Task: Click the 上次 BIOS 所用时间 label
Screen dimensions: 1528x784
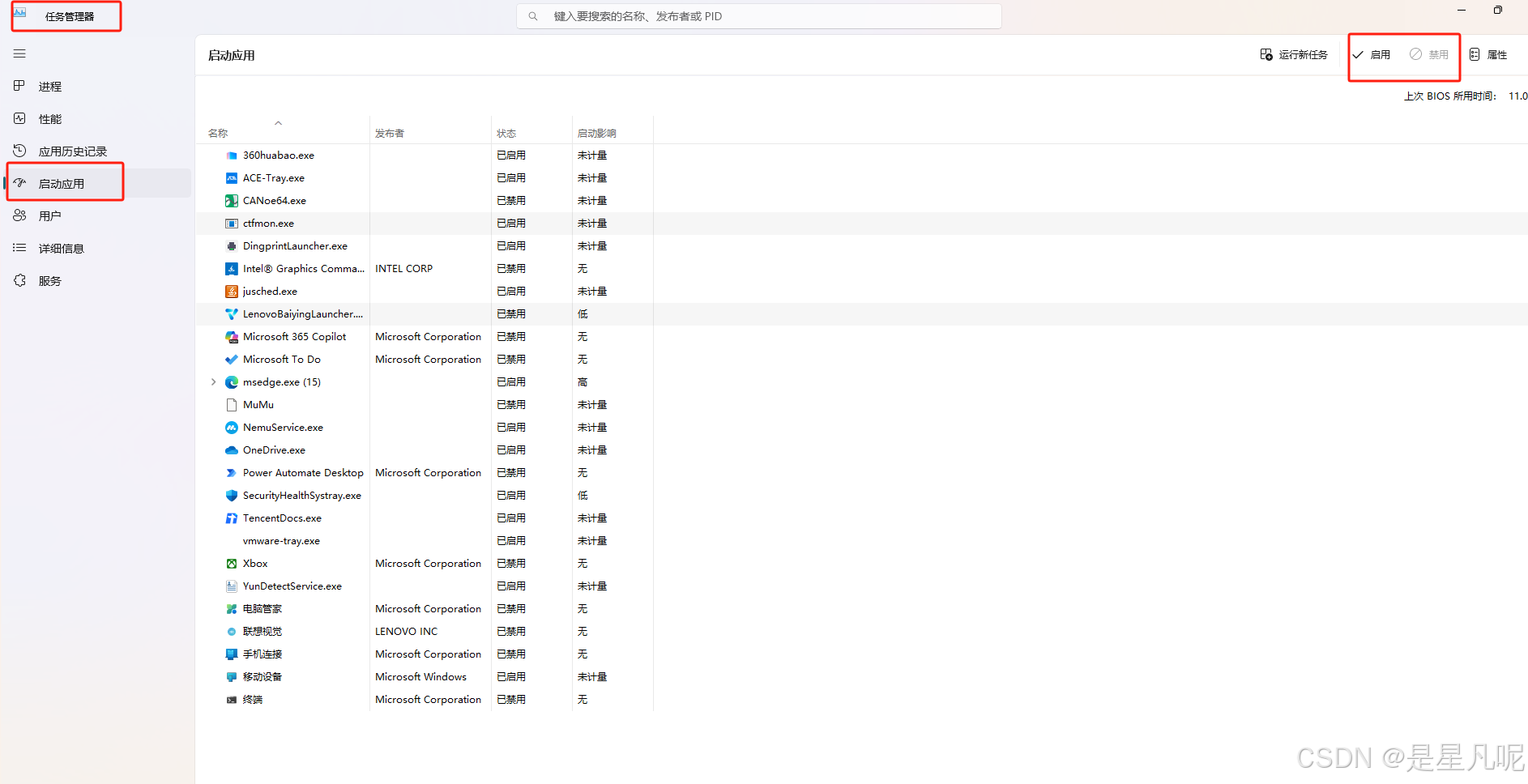Action: click(x=1450, y=96)
